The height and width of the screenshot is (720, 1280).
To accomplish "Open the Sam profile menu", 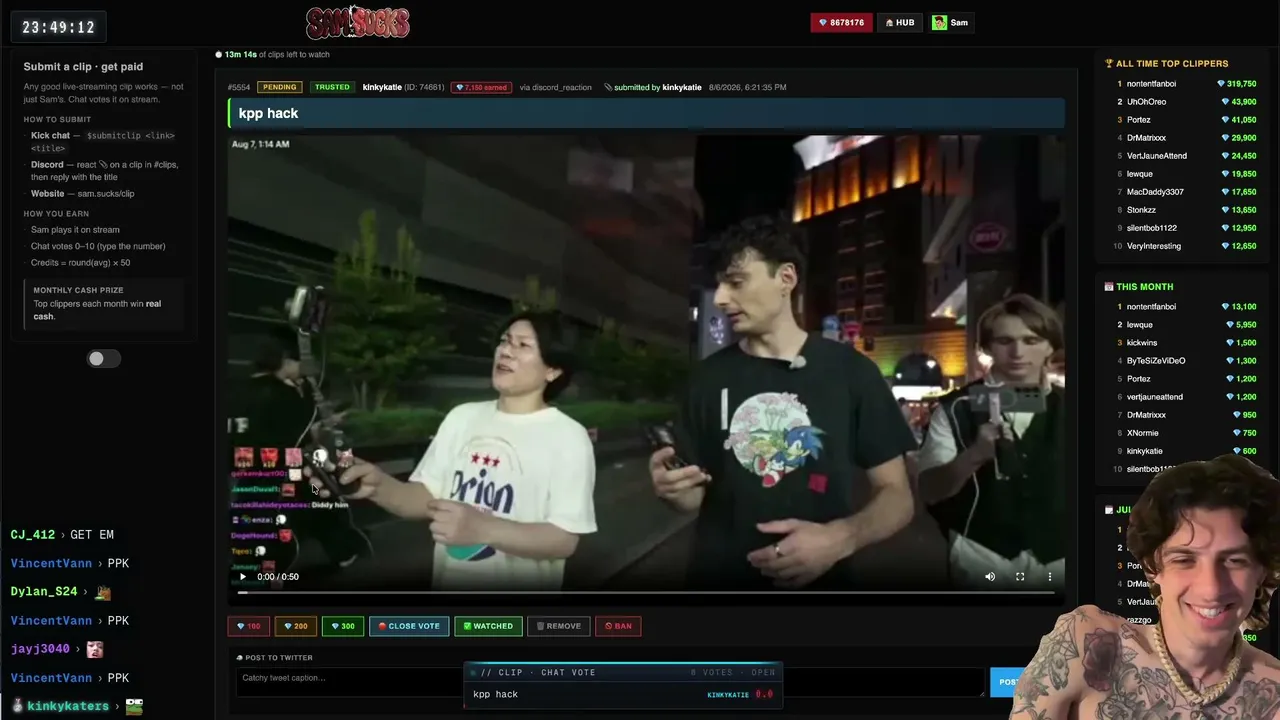I will coord(950,22).
